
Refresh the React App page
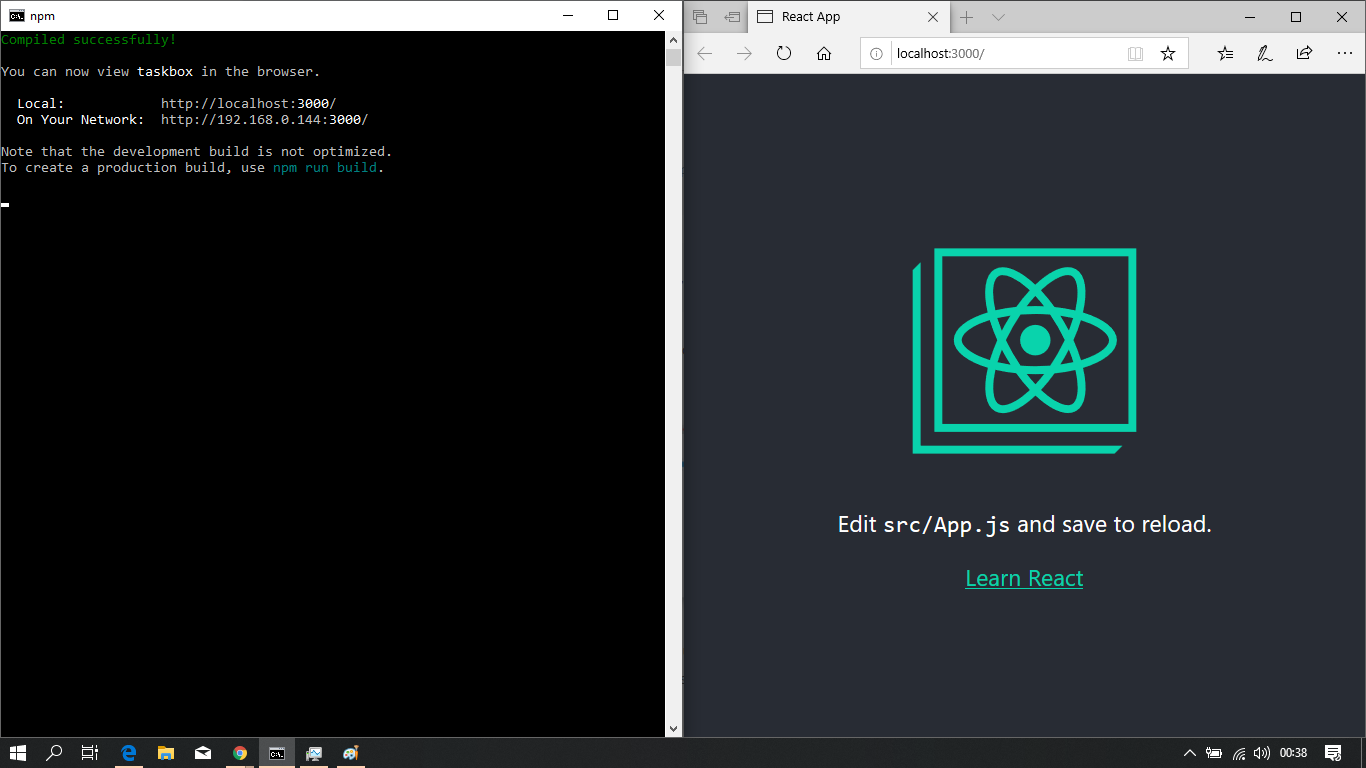(x=783, y=53)
